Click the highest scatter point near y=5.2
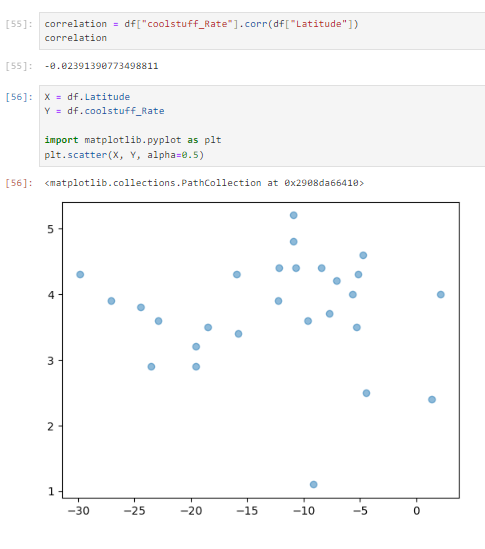The width and height of the screenshot is (485, 549). (293, 215)
